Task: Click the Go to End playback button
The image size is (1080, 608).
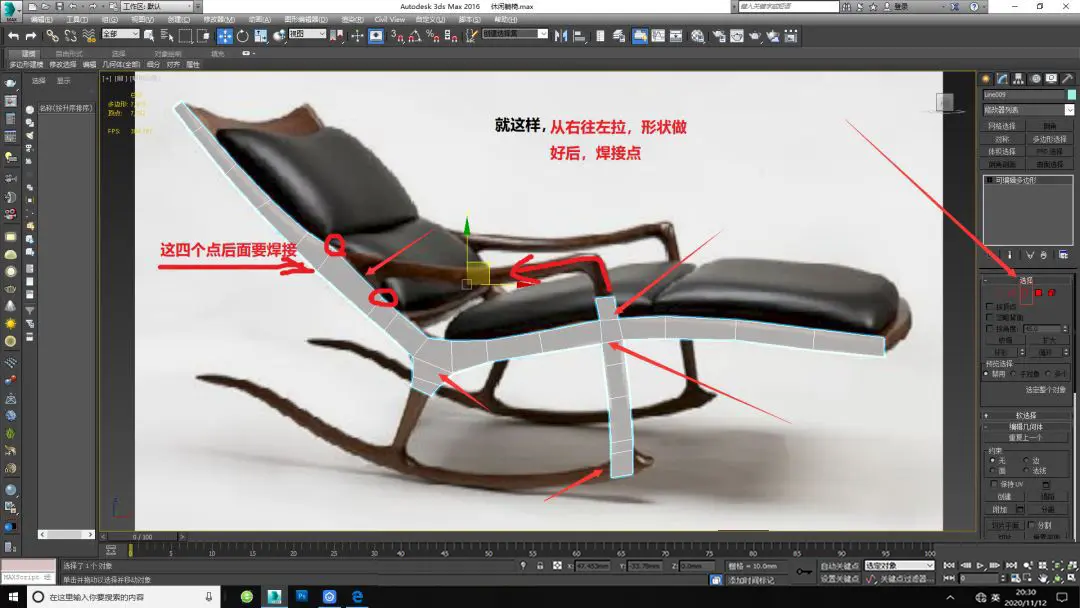Action: (1010, 565)
